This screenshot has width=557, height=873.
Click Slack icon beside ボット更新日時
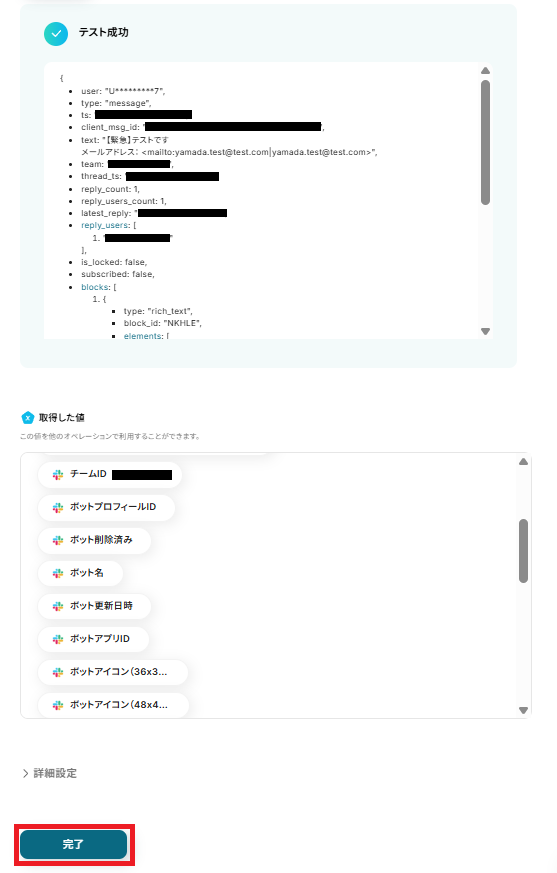click(58, 606)
